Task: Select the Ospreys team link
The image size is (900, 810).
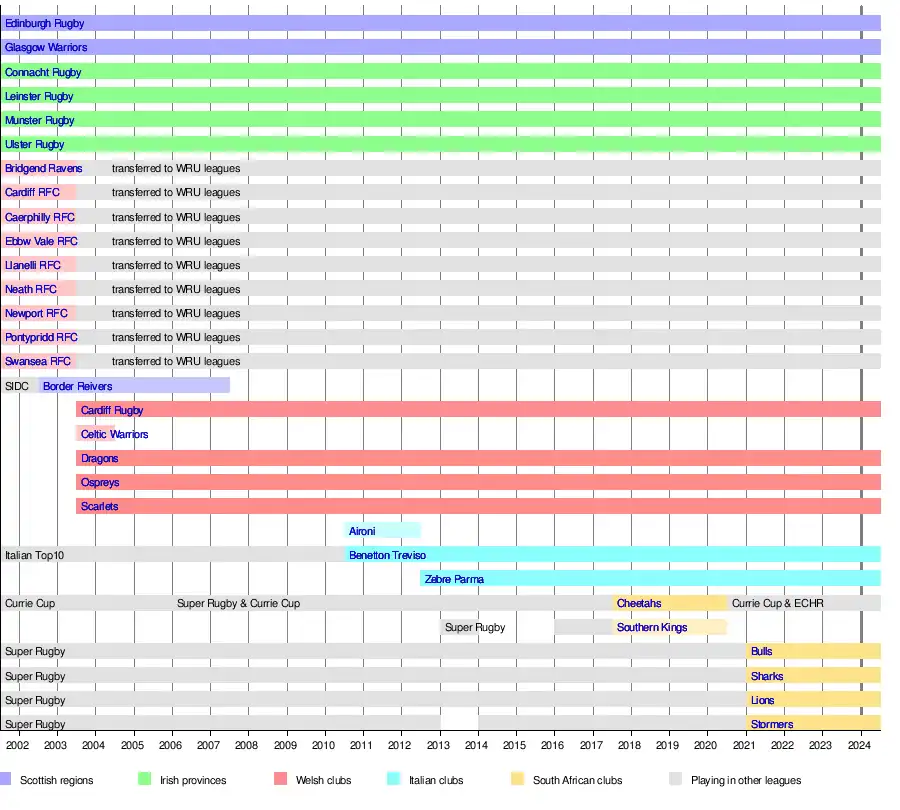Action: pos(99,483)
